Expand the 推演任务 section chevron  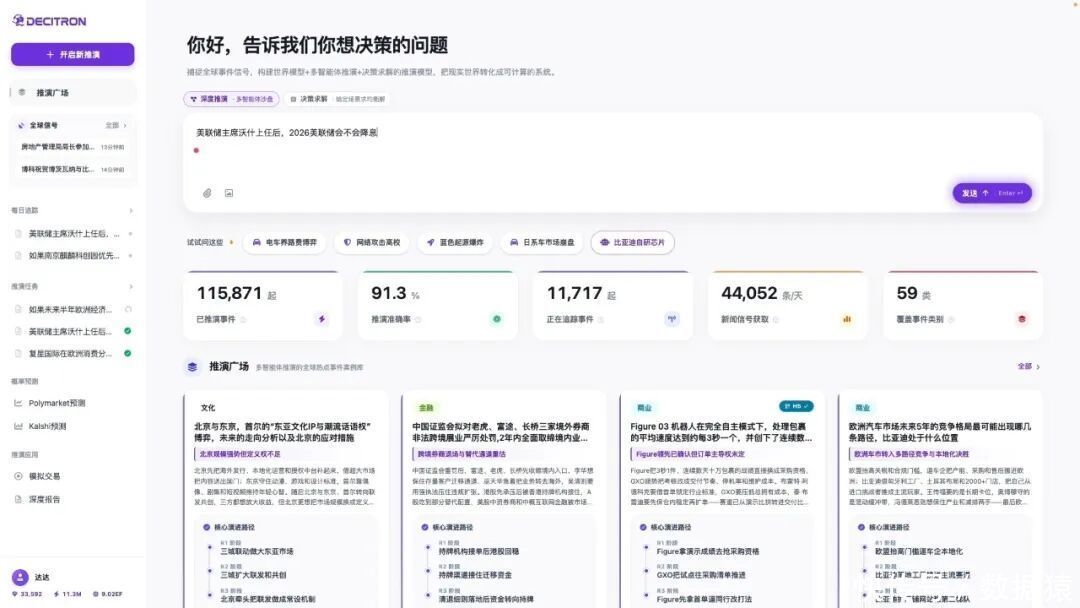[x=131, y=286]
